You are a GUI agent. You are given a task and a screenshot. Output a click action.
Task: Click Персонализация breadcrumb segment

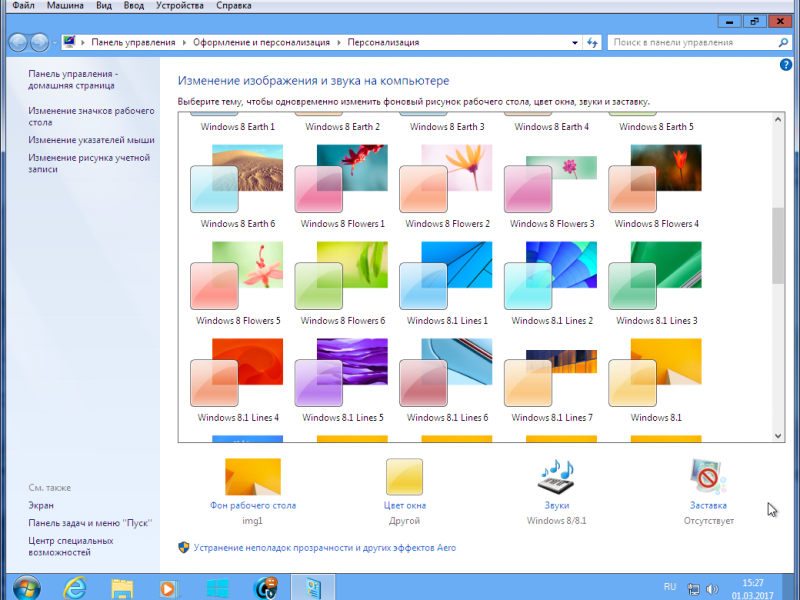(x=383, y=42)
